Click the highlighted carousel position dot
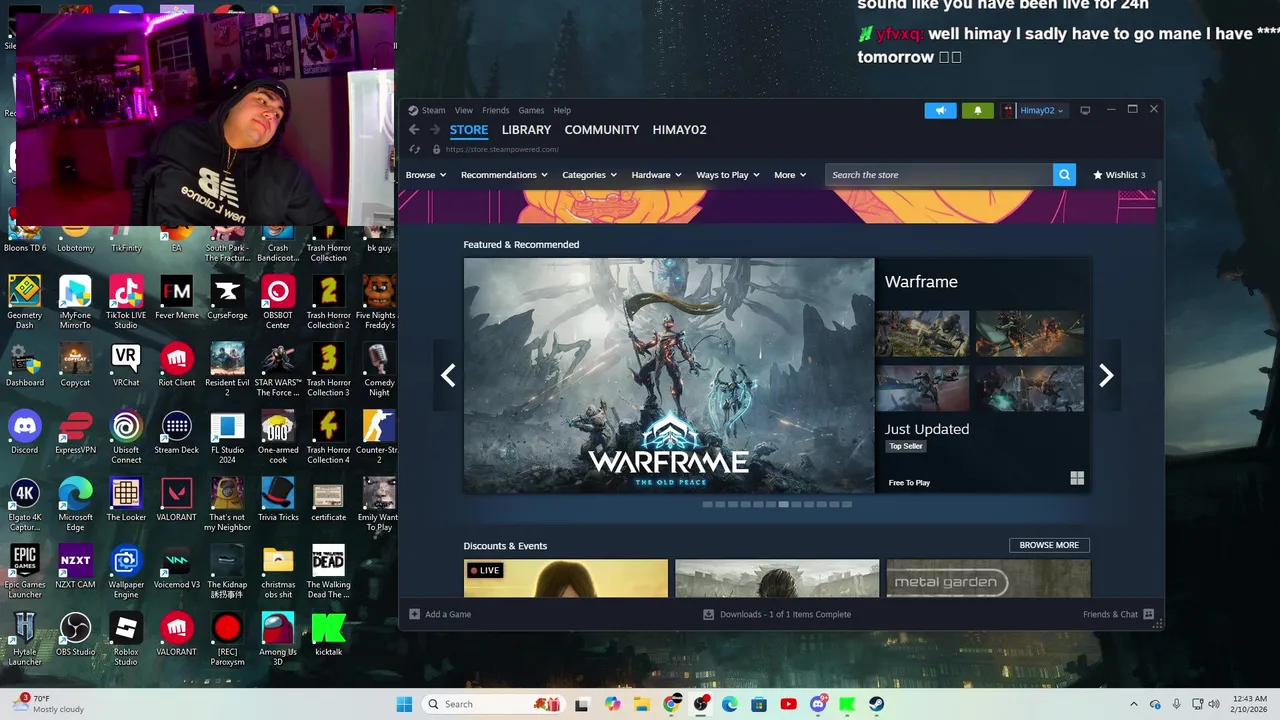This screenshot has width=1280, height=720. [x=783, y=504]
